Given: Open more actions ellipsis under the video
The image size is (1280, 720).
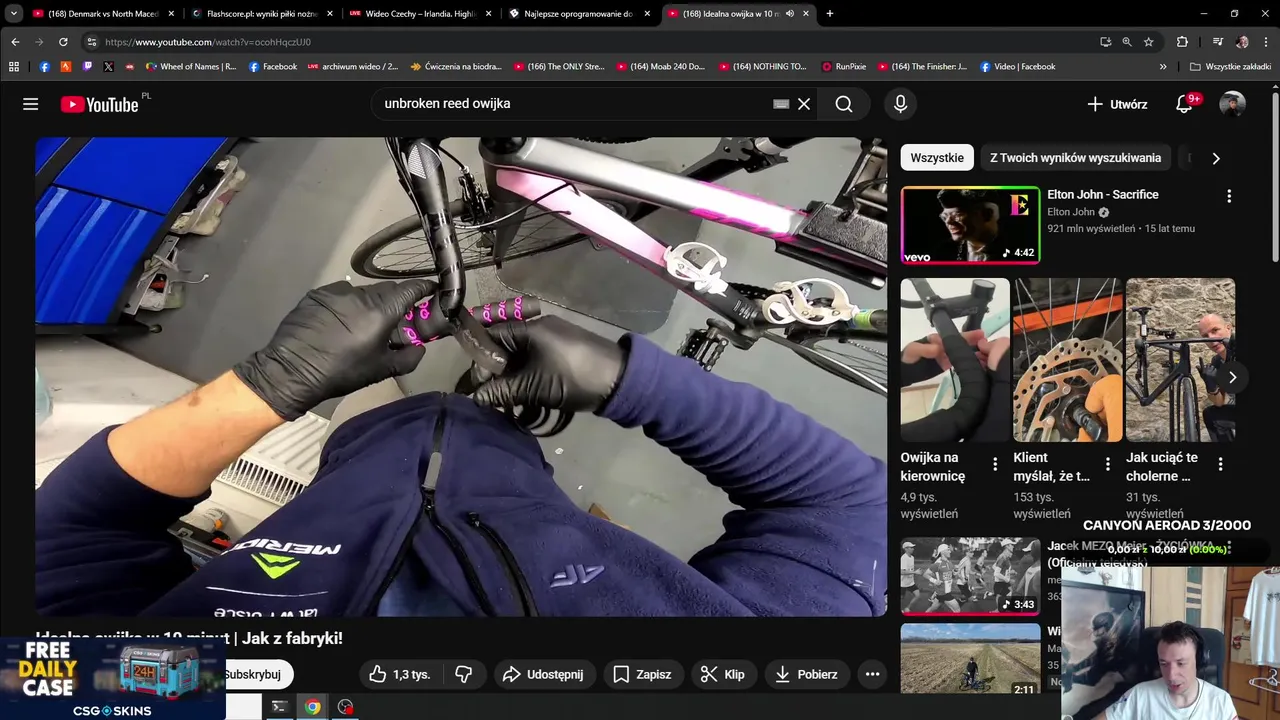Looking at the screenshot, I should click(x=872, y=674).
